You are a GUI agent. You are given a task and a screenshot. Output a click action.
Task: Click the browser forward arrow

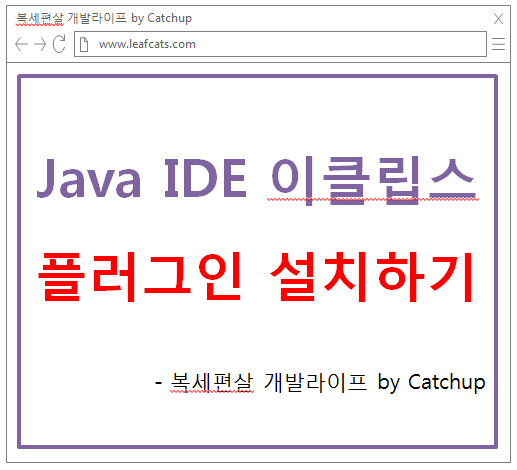click(x=40, y=44)
